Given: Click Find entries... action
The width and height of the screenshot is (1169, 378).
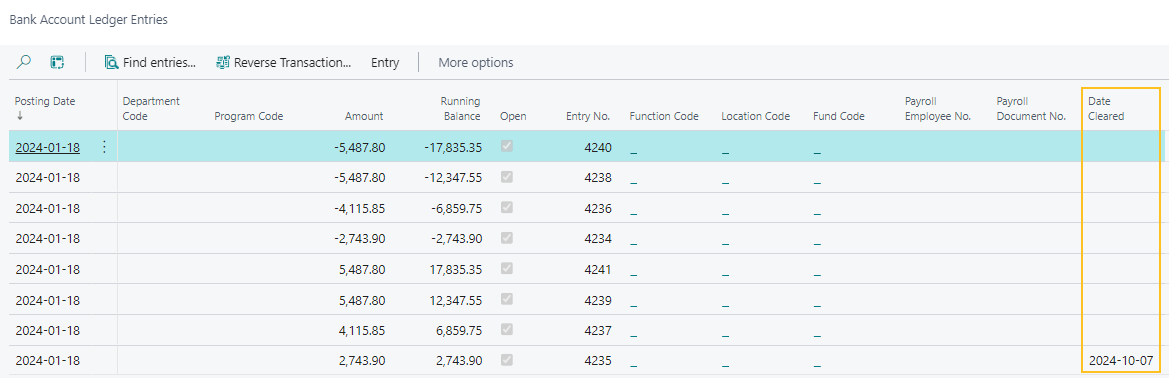Looking at the screenshot, I should 150,63.
